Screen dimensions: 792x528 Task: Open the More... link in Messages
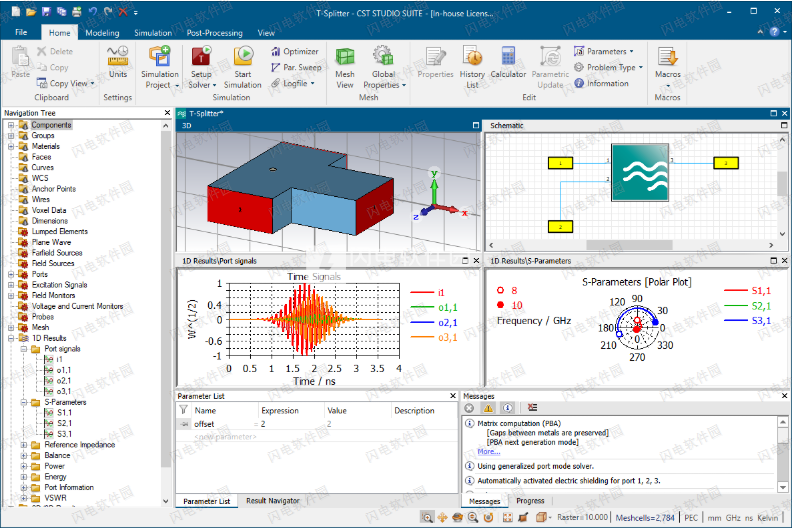tap(488, 452)
